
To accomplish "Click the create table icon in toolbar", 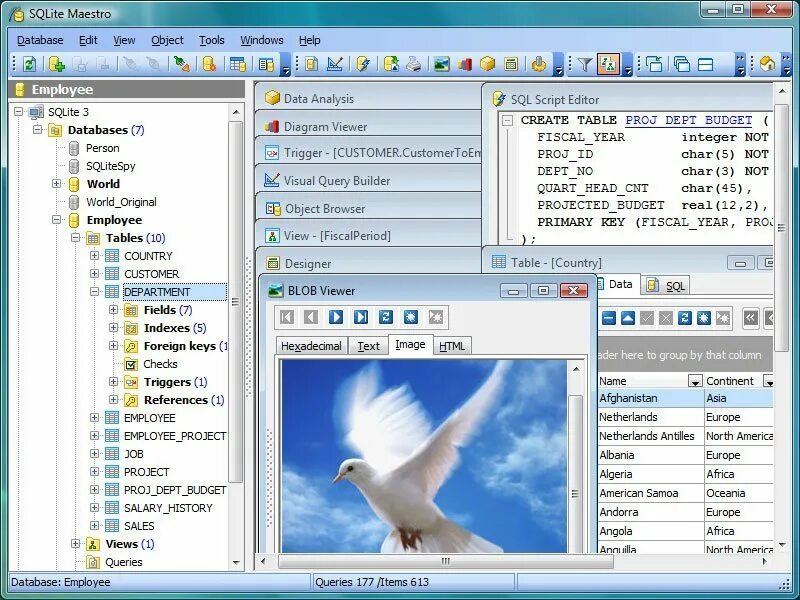I will pos(237,64).
